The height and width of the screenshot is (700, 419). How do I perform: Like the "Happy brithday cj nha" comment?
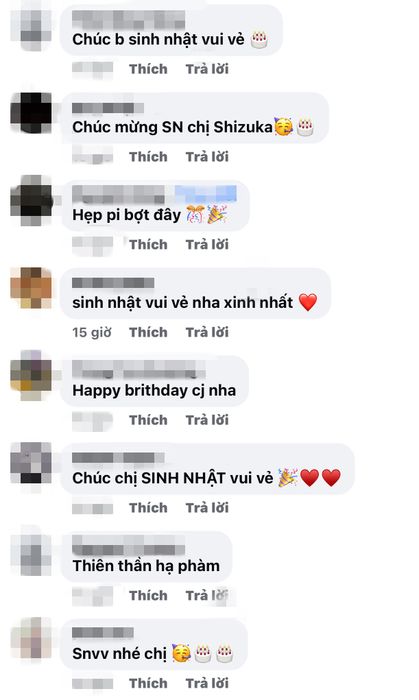[148, 420]
